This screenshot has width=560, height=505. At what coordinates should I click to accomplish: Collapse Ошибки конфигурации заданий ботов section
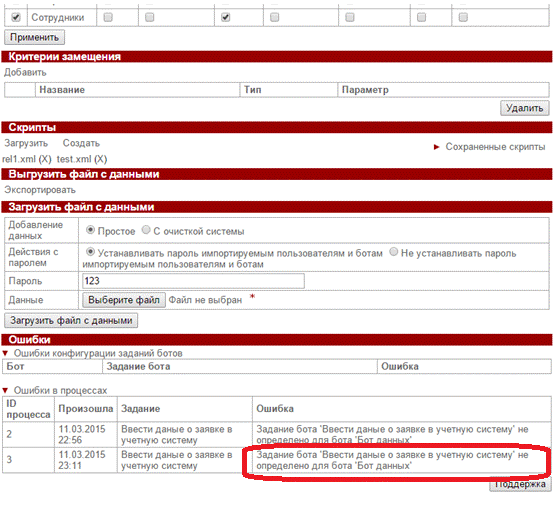[x=5, y=353]
